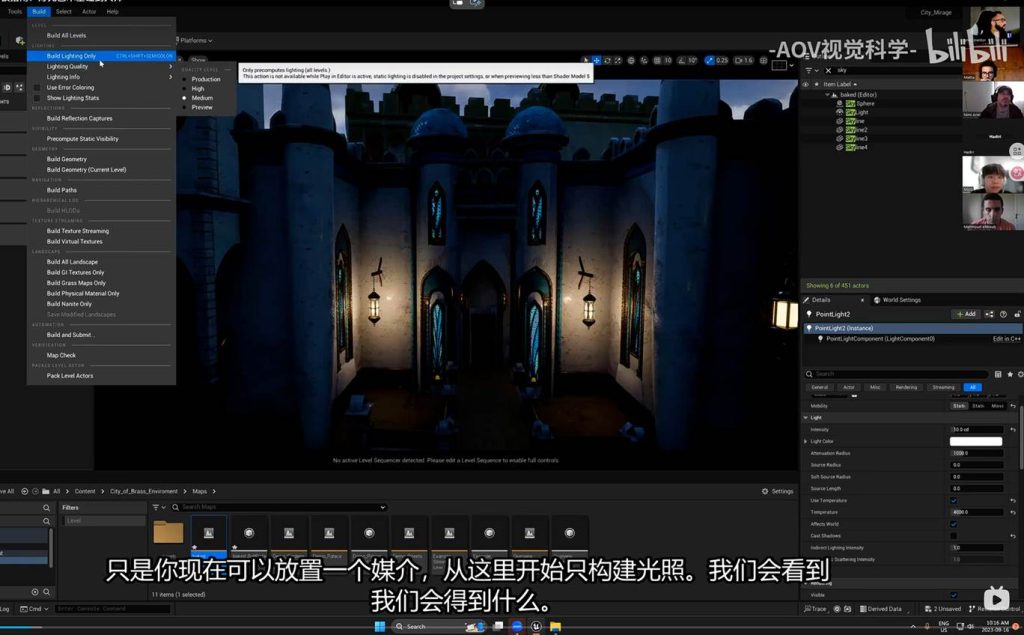This screenshot has height=635, width=1024.
Task: Collapse the Light section in Details
Action: [x=806, y=417]
